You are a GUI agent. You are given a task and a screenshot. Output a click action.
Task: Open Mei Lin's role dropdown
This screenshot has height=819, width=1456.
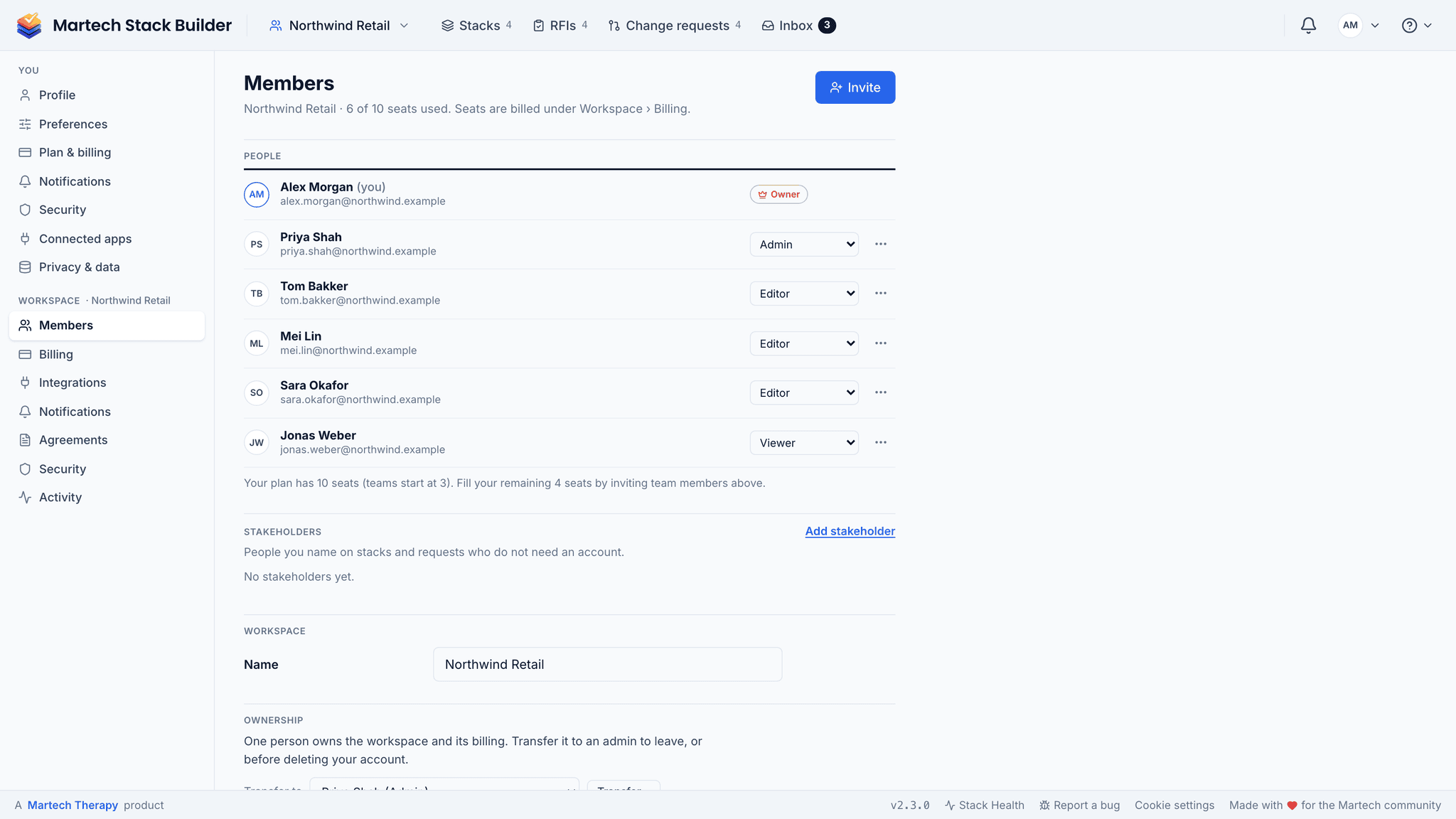[804, 343]
